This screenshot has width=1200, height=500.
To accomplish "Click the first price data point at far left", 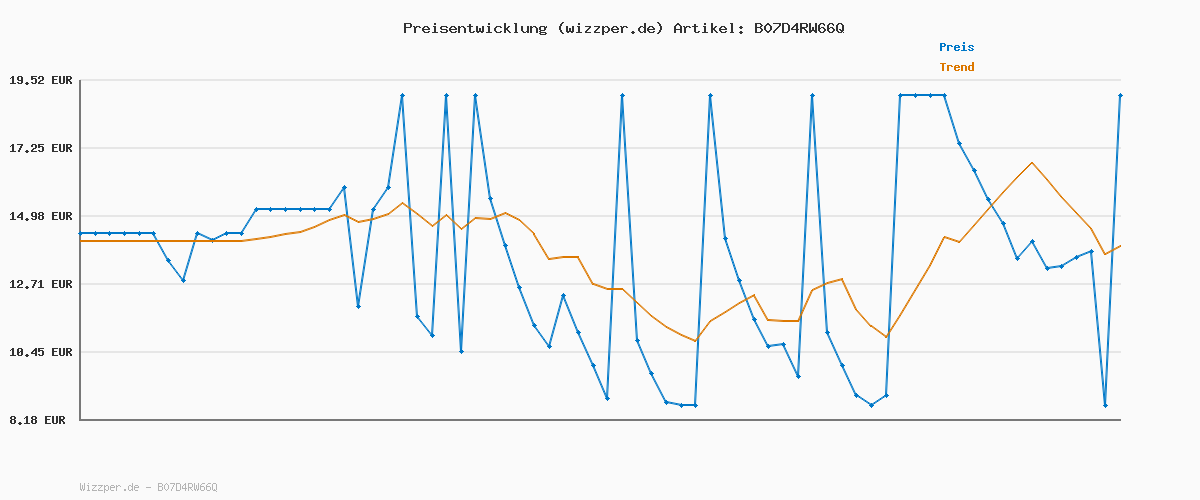I will coord(81,233).
